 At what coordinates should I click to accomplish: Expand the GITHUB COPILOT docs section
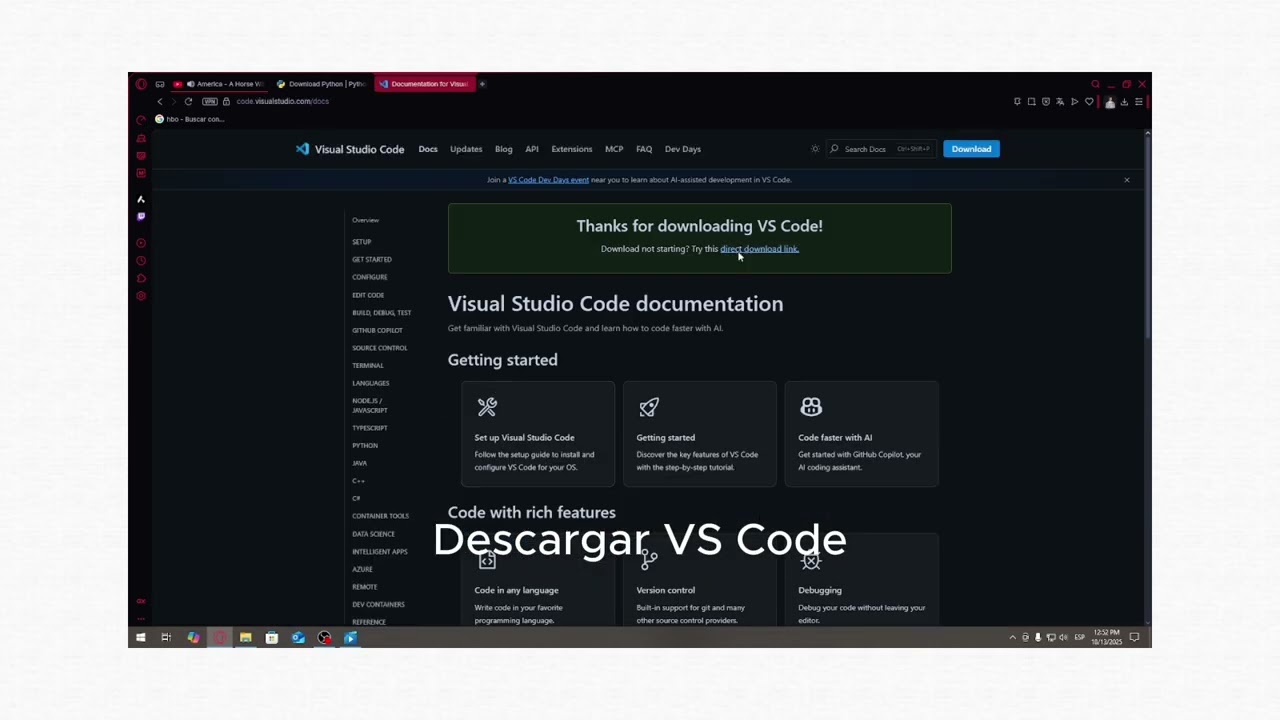point(377,330)
